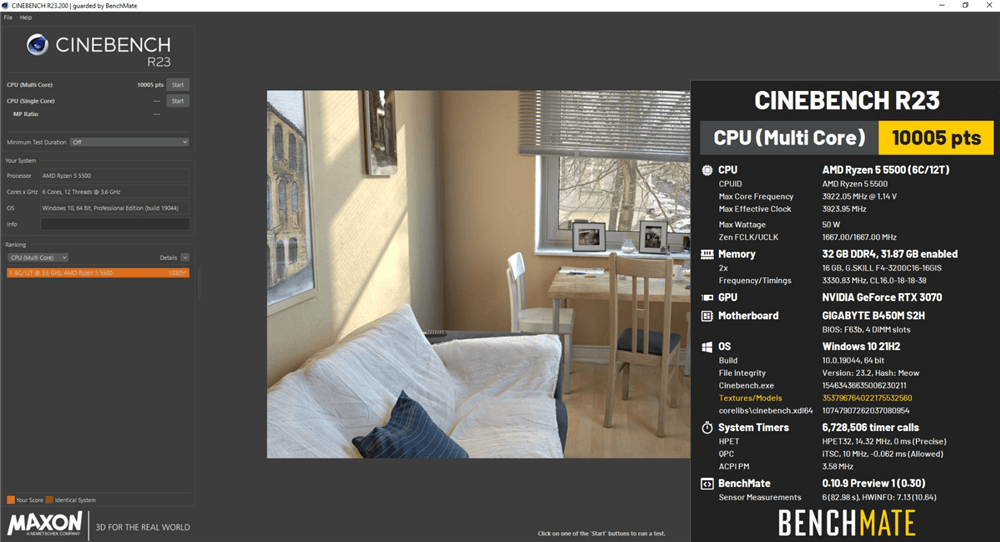Click the Windows logo OS icon

pos(708,347)
